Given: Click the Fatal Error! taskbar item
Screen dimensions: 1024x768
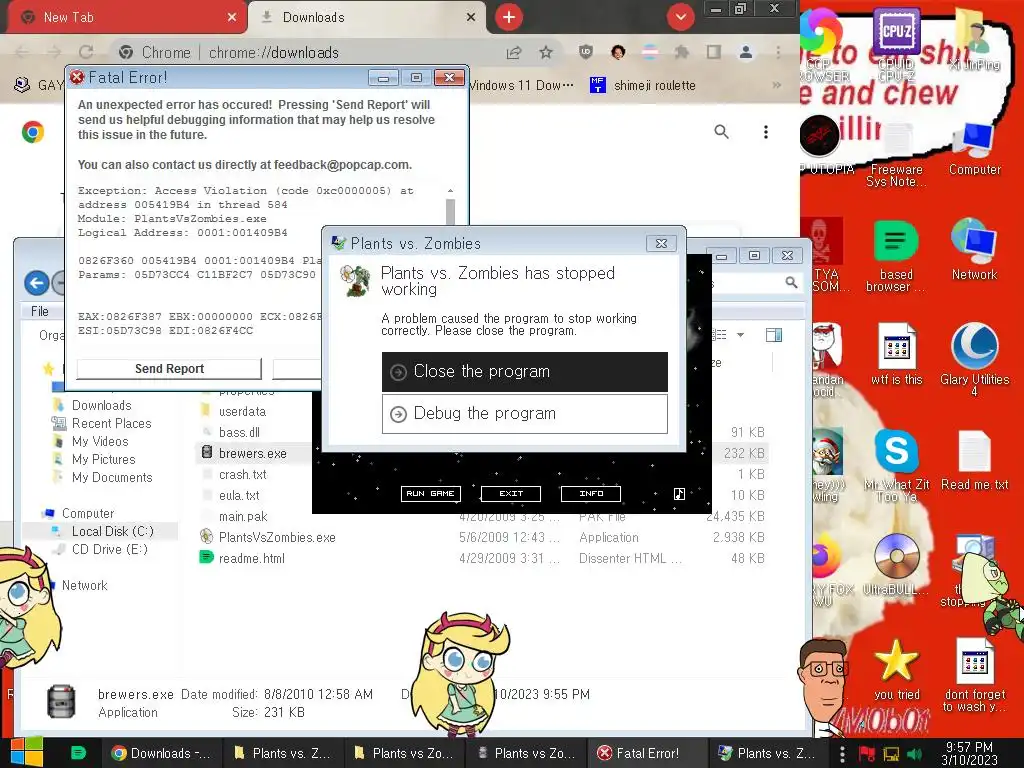Looking at the screenshot, I should pos(648,753).
